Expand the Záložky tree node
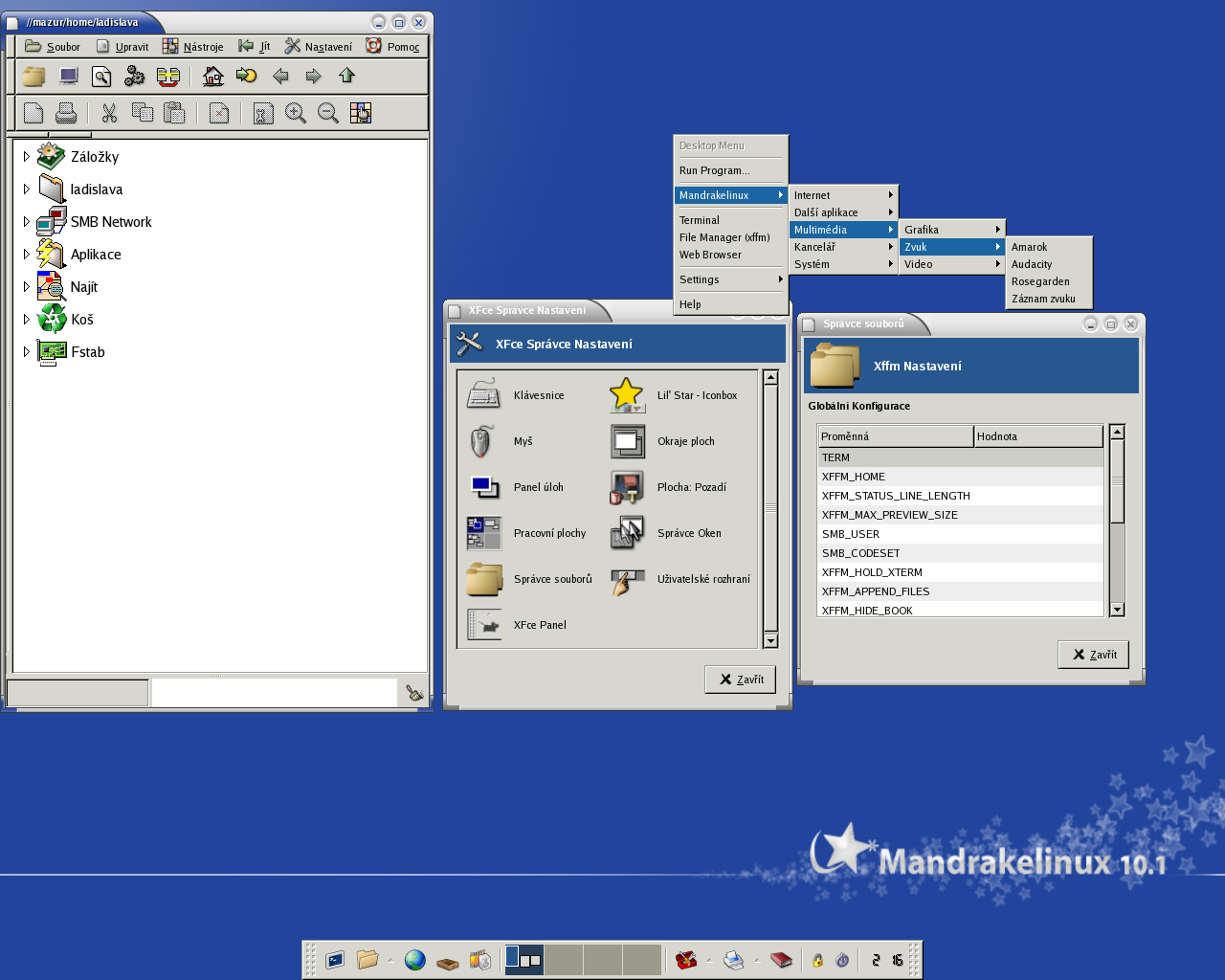This screenshot has height=980, width=1225. (x=26, y=157)
